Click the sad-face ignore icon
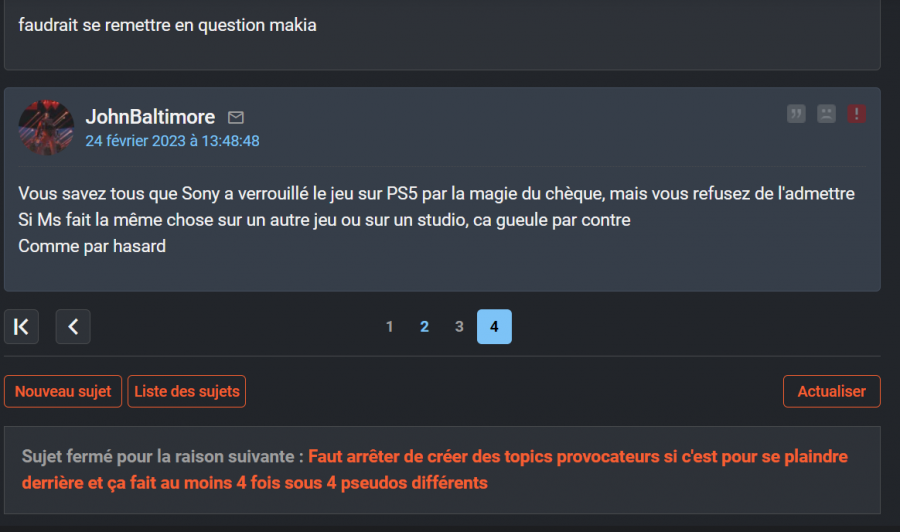Screen dimensions: 900x532 (x=826, y=114)
